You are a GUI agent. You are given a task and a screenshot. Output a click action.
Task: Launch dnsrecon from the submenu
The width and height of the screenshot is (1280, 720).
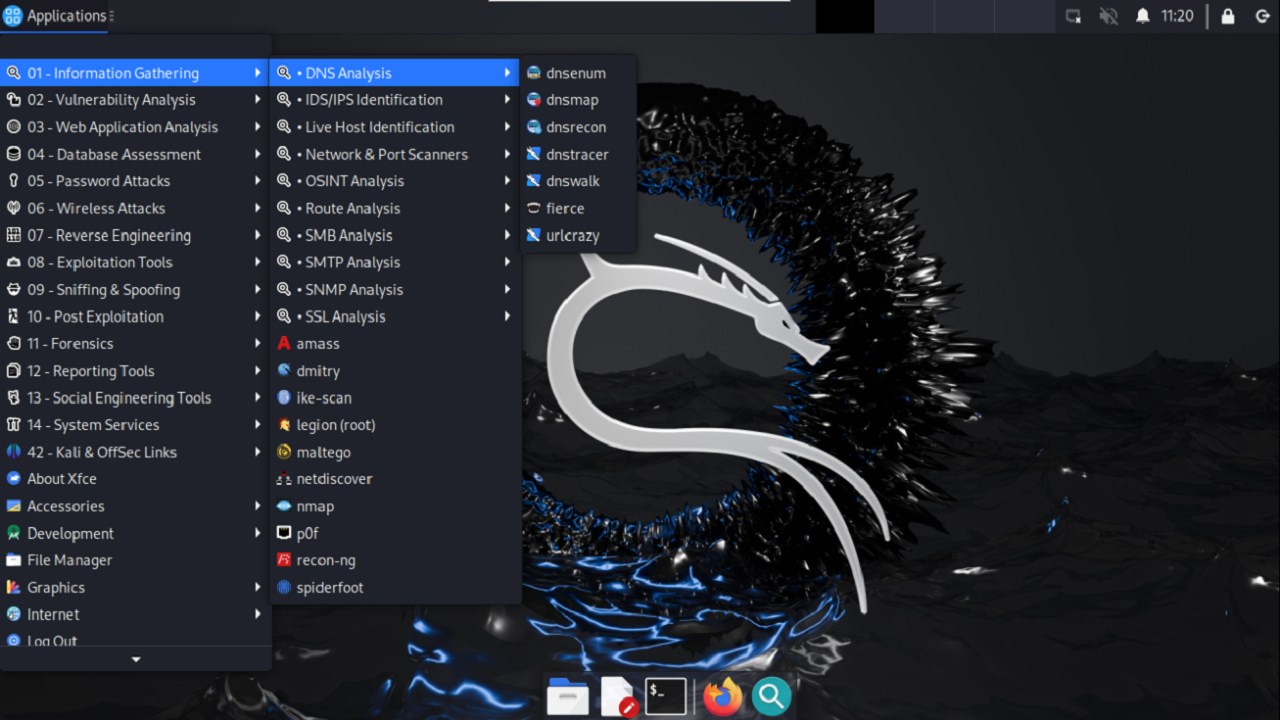pos(578,127)
